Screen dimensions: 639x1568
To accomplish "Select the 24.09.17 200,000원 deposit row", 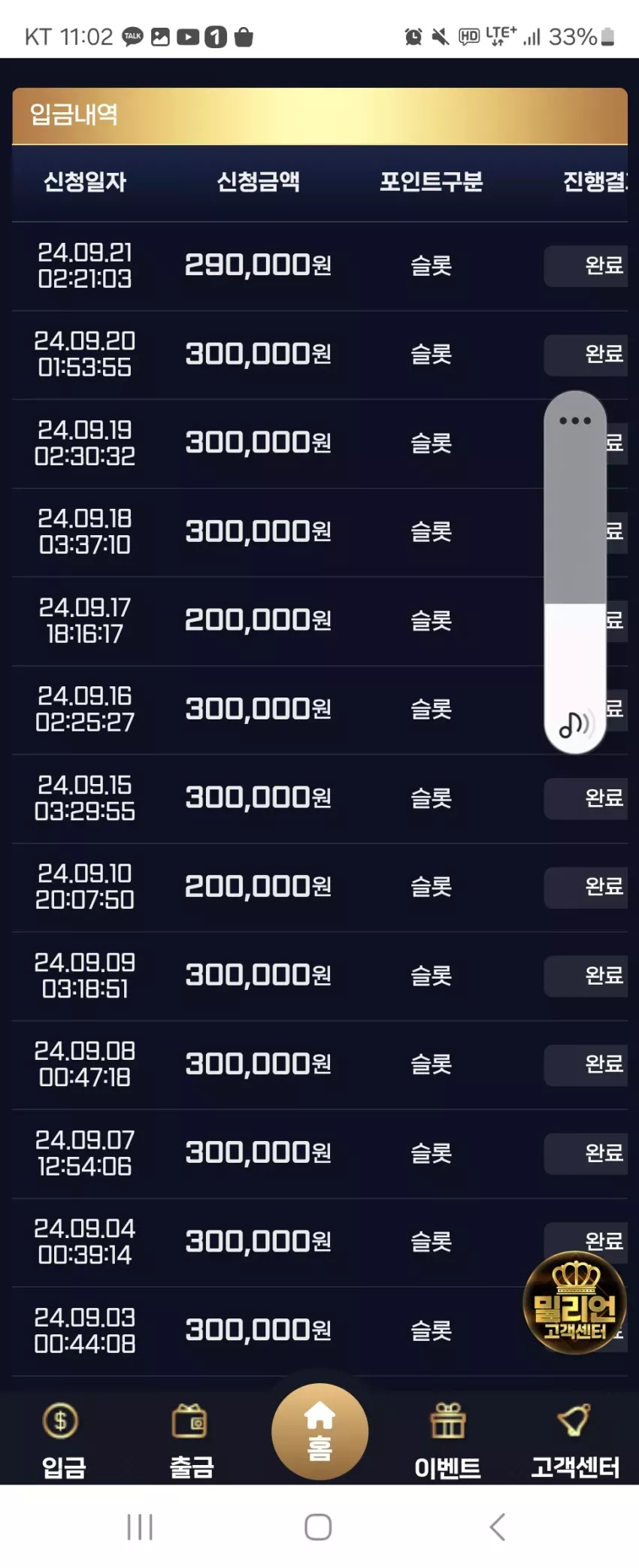I will pos(319,621).
